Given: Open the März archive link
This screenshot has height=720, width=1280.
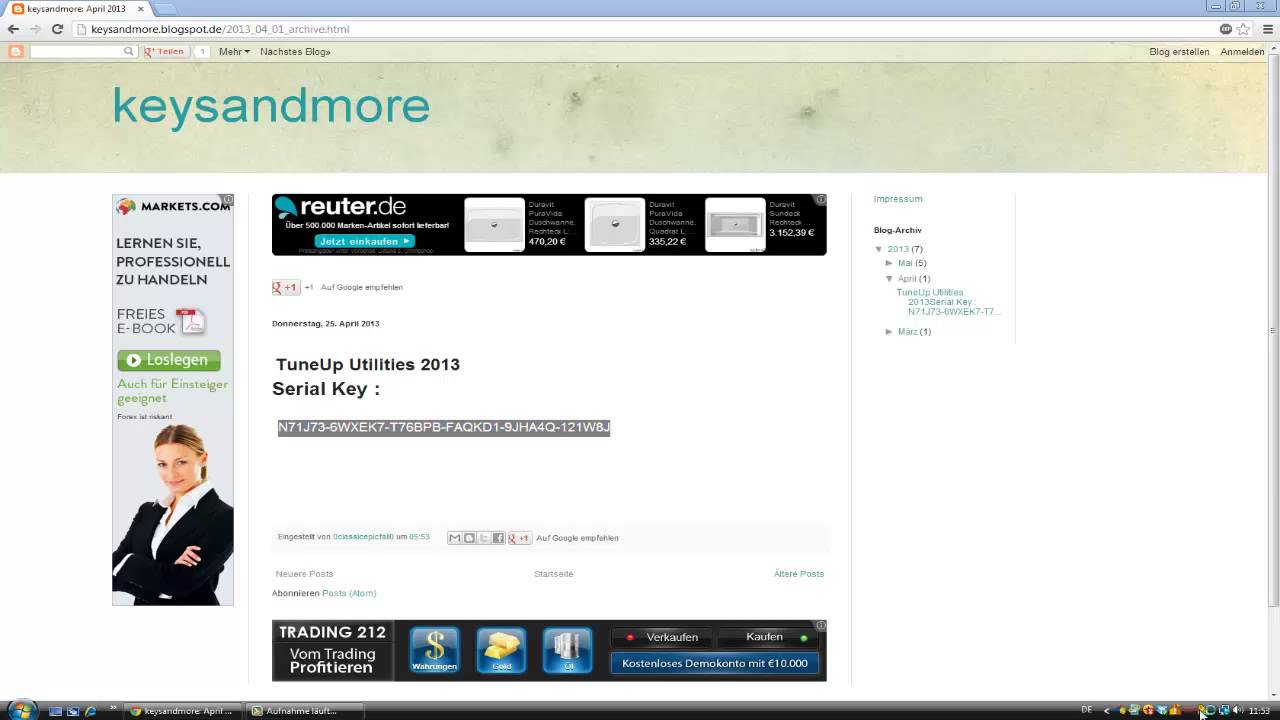Looking at the screenshot, I should [x=907, y=331].
